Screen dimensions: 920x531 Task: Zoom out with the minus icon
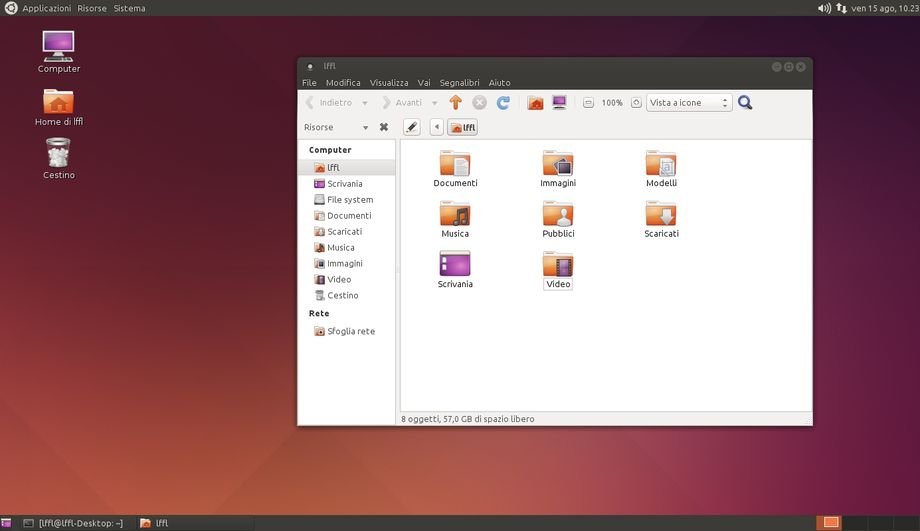[x=588, y=103]
